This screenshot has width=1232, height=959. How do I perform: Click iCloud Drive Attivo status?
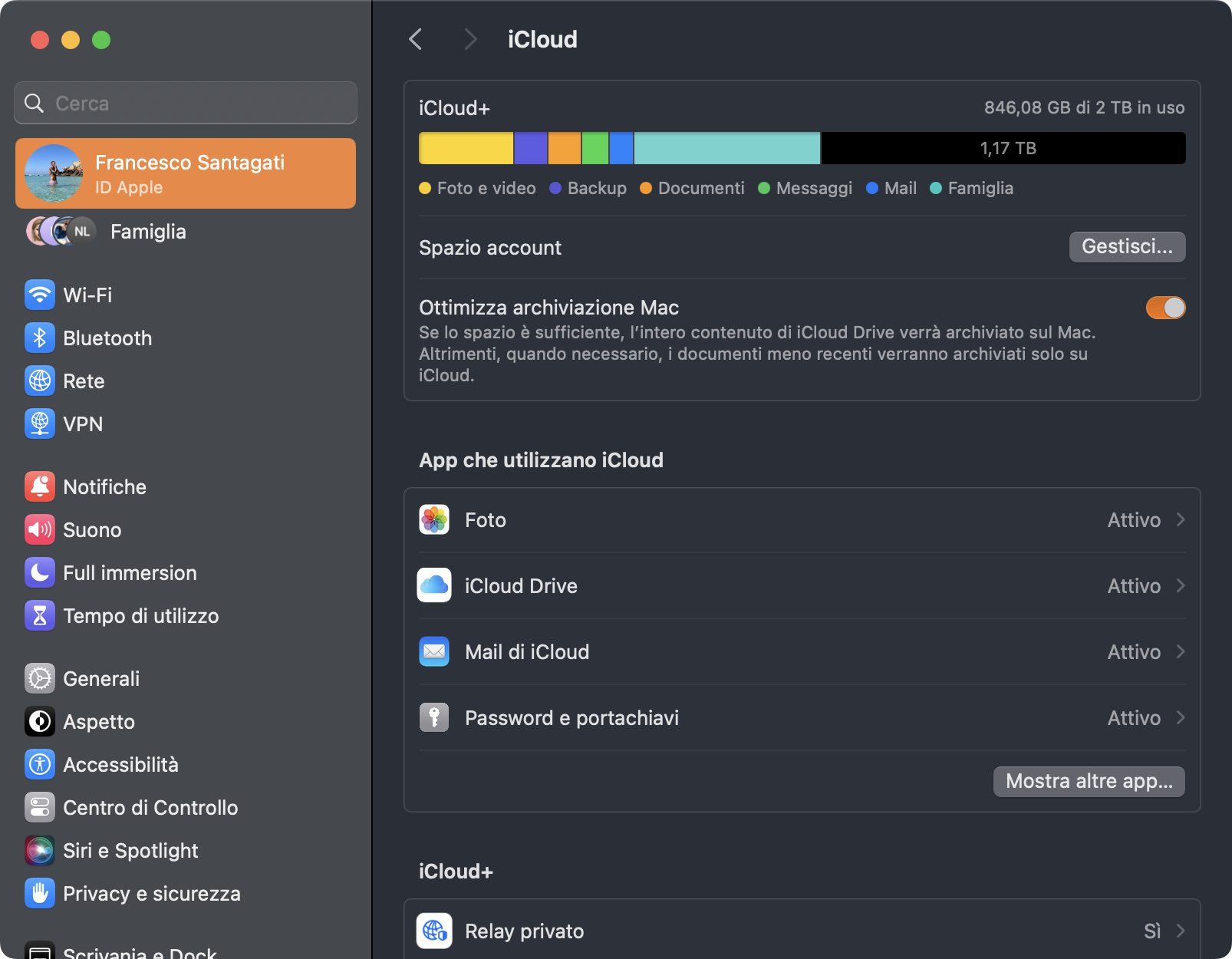(1134, 585)
